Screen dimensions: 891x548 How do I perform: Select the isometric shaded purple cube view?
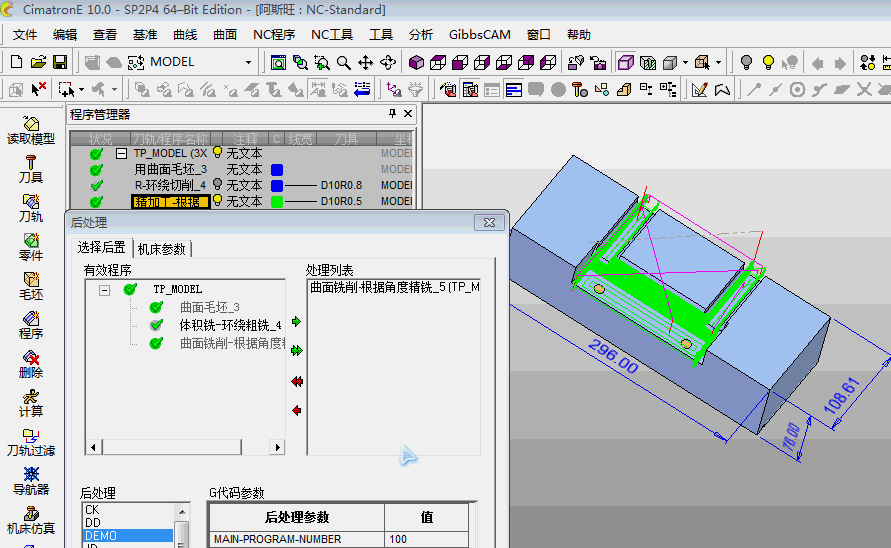click(x=416, y=63)
